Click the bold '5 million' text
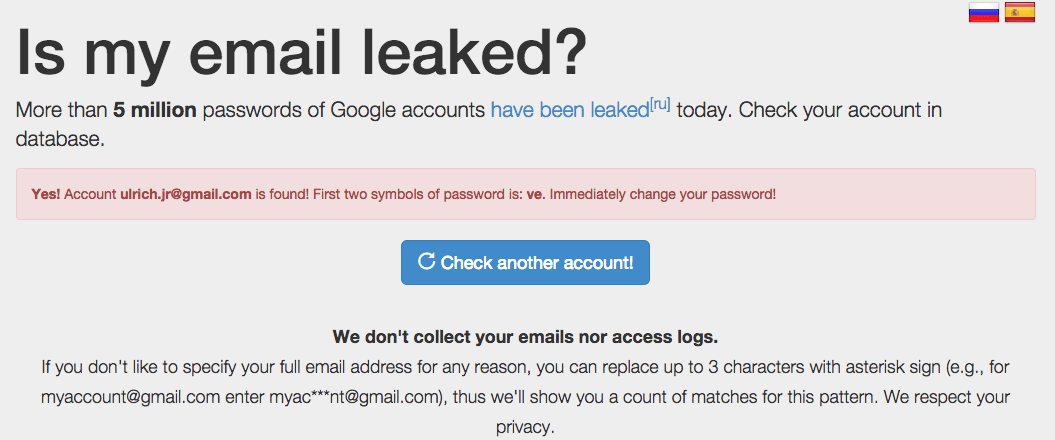1055x440 pixels. pyautogui.click(x=155, y=110)
